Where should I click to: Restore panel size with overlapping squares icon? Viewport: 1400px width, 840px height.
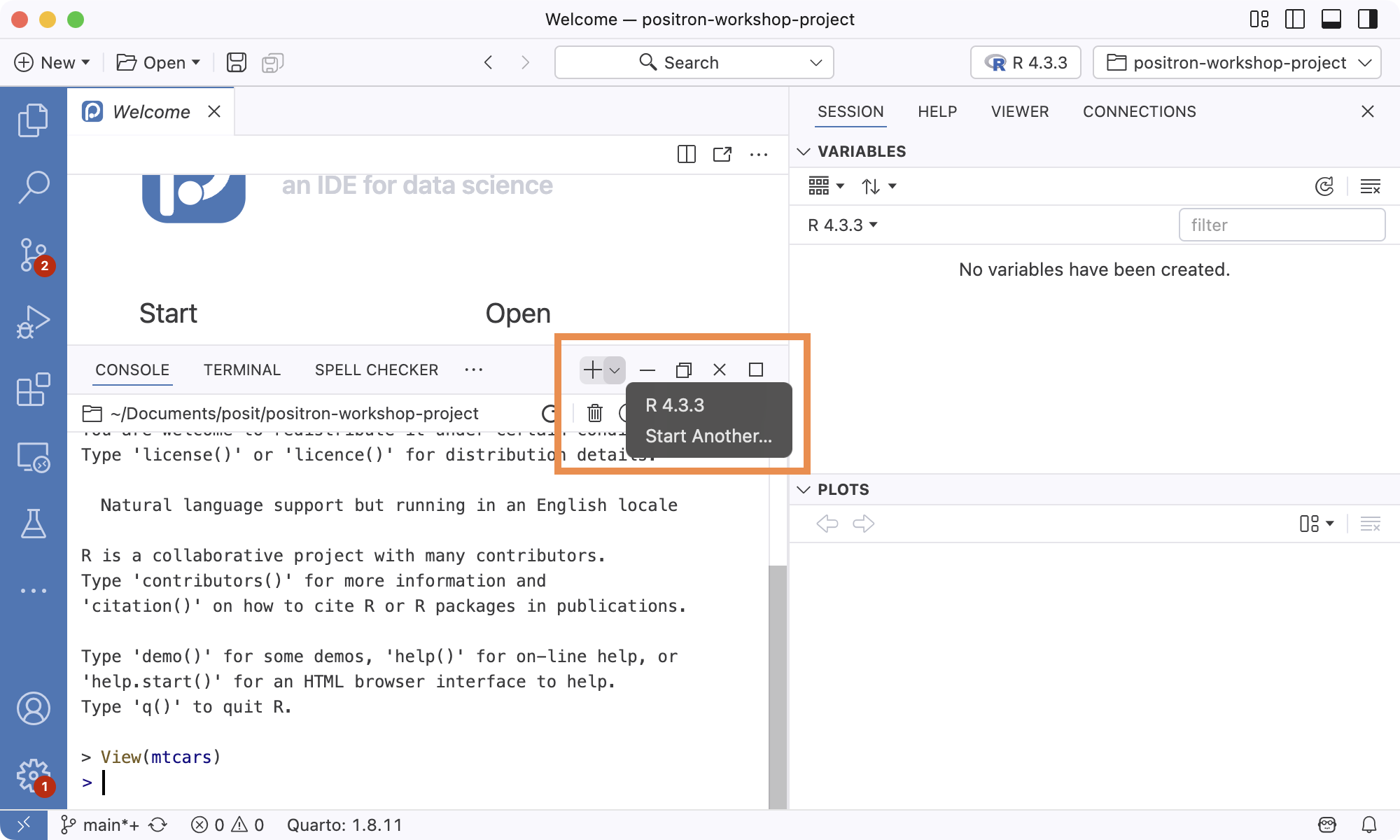pos(684,370)
